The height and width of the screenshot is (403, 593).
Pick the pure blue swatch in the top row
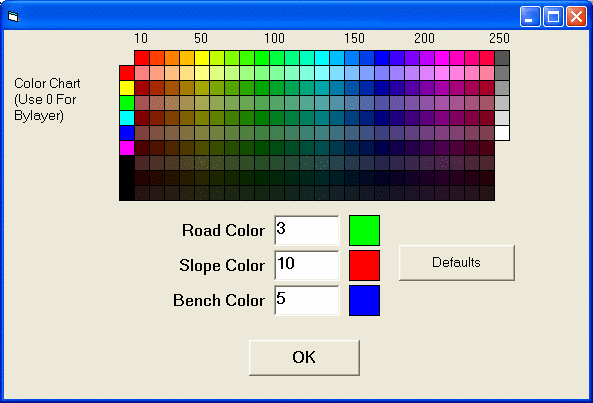point(382,58)
